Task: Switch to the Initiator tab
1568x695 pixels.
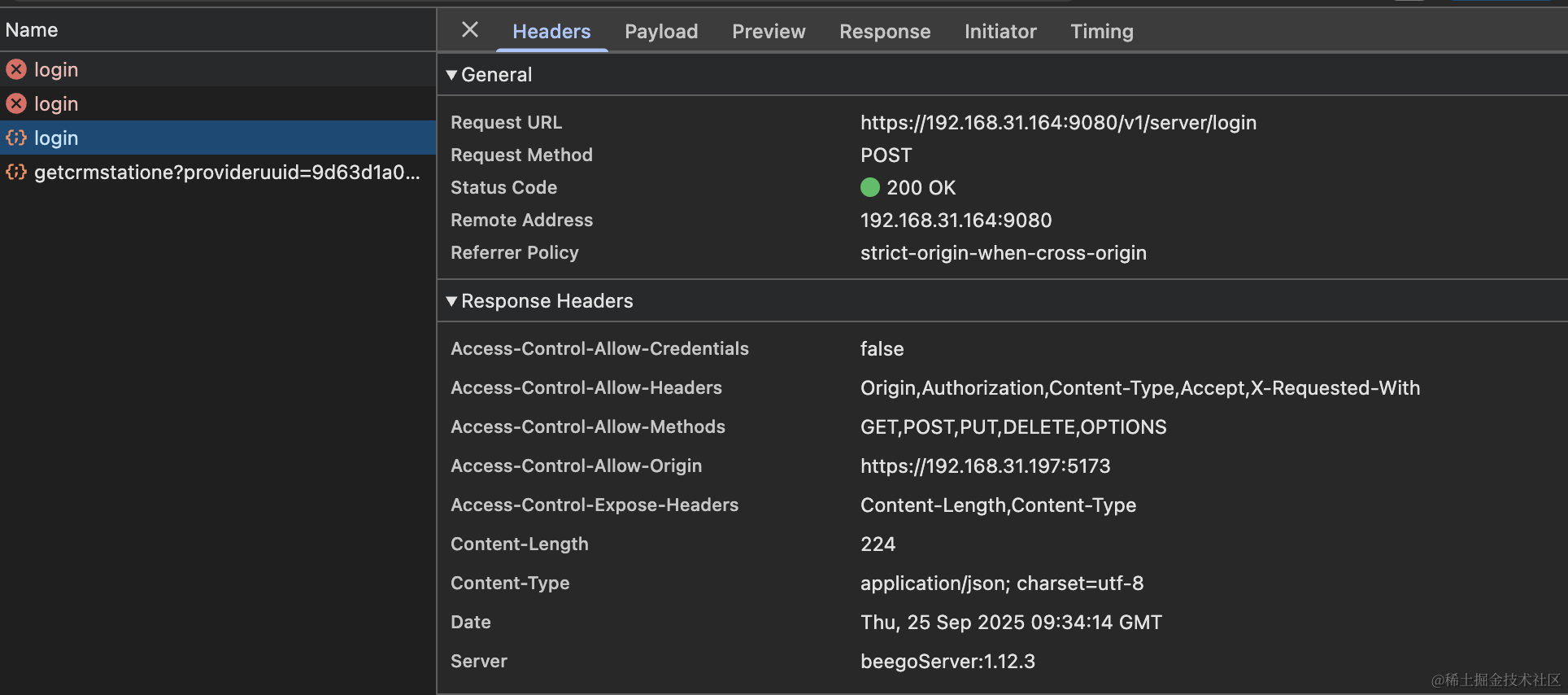Action: pos(1000,32)
